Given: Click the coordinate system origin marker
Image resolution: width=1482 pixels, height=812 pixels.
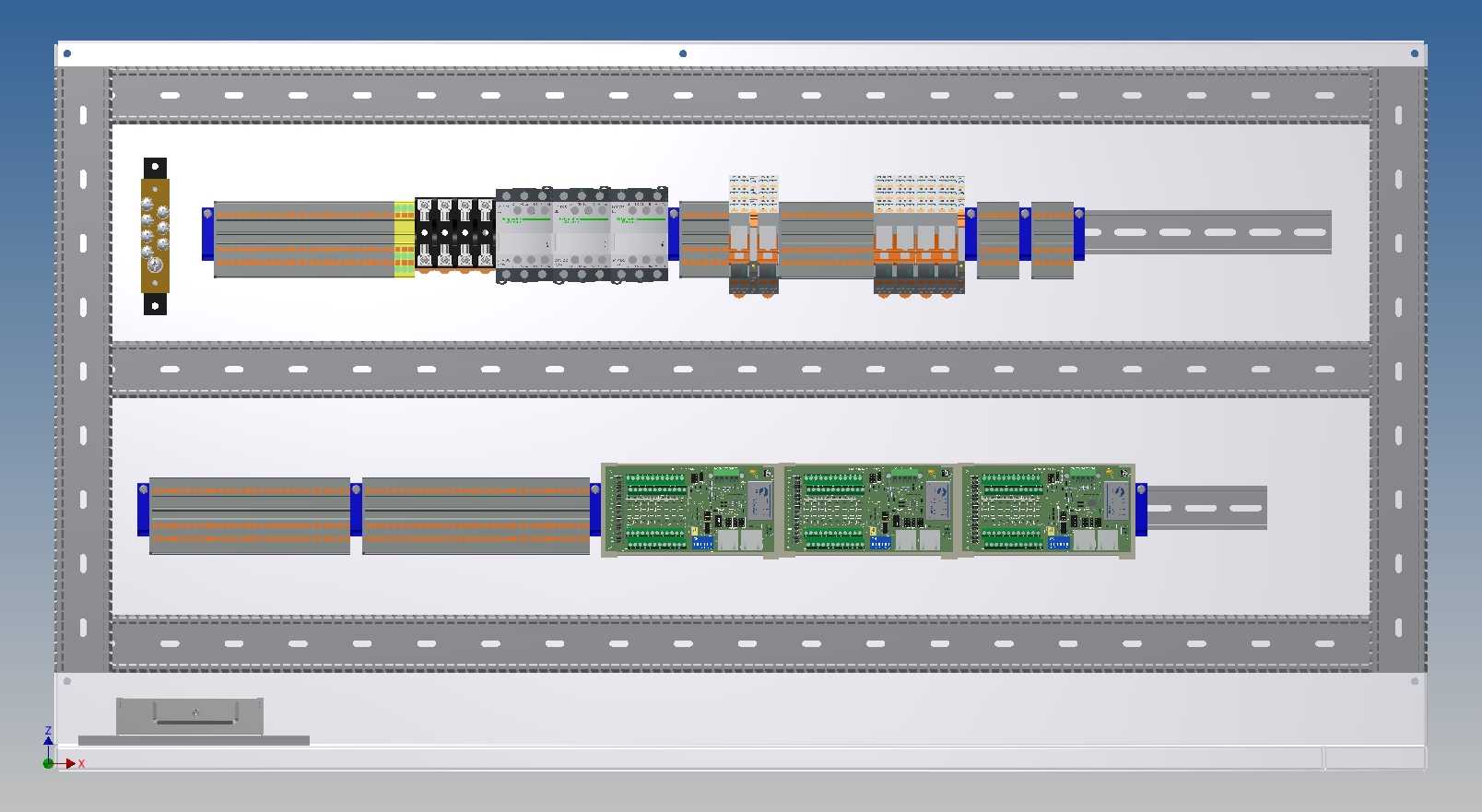Looking at the screenshot, I should coord(48,763).
